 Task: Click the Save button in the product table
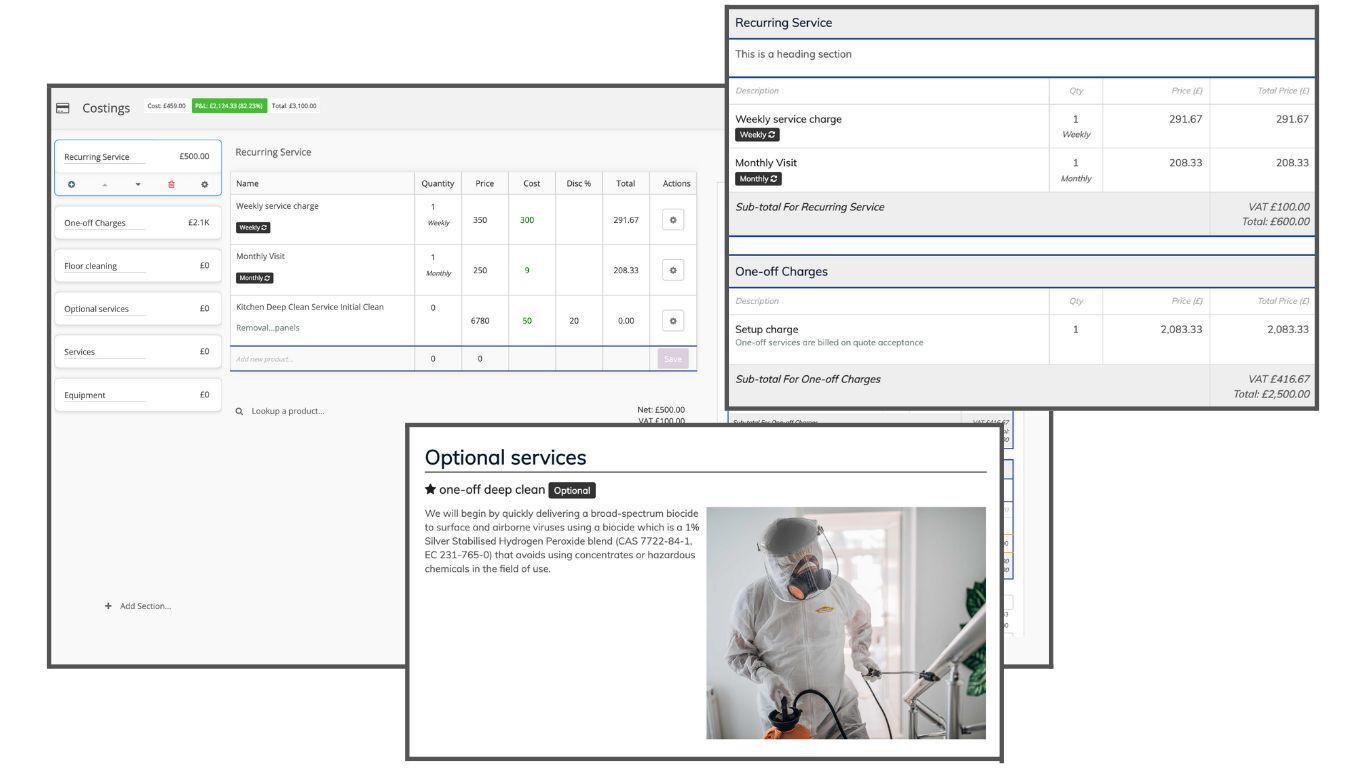coord(673,359)
